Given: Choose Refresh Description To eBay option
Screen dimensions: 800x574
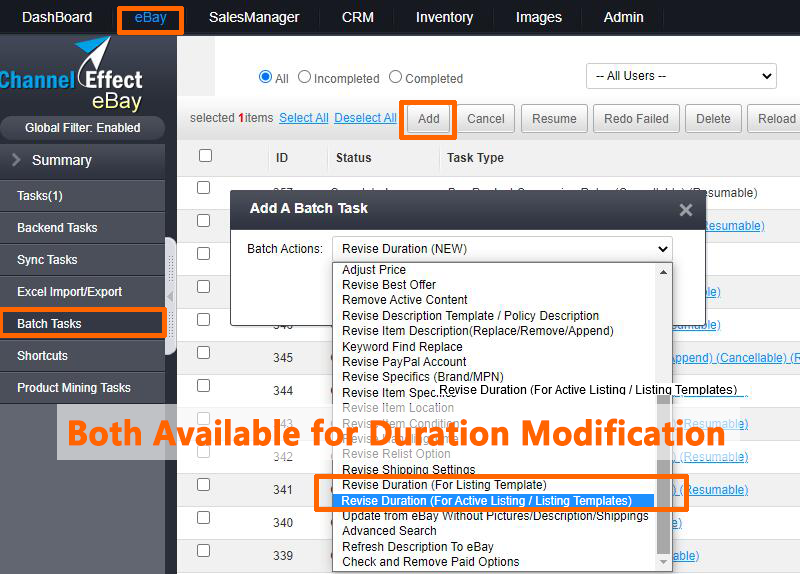Looking at the screenshot, I should (418, 547).
